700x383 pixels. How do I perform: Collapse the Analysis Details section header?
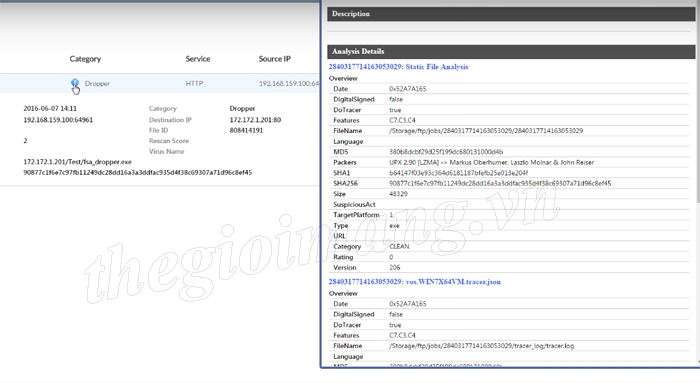pos(511,51)
